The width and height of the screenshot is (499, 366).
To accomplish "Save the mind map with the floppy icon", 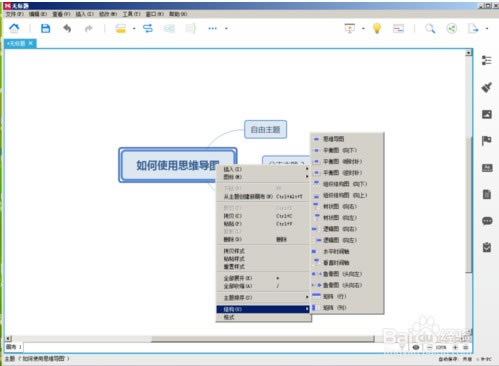I will tap(45, 28).
